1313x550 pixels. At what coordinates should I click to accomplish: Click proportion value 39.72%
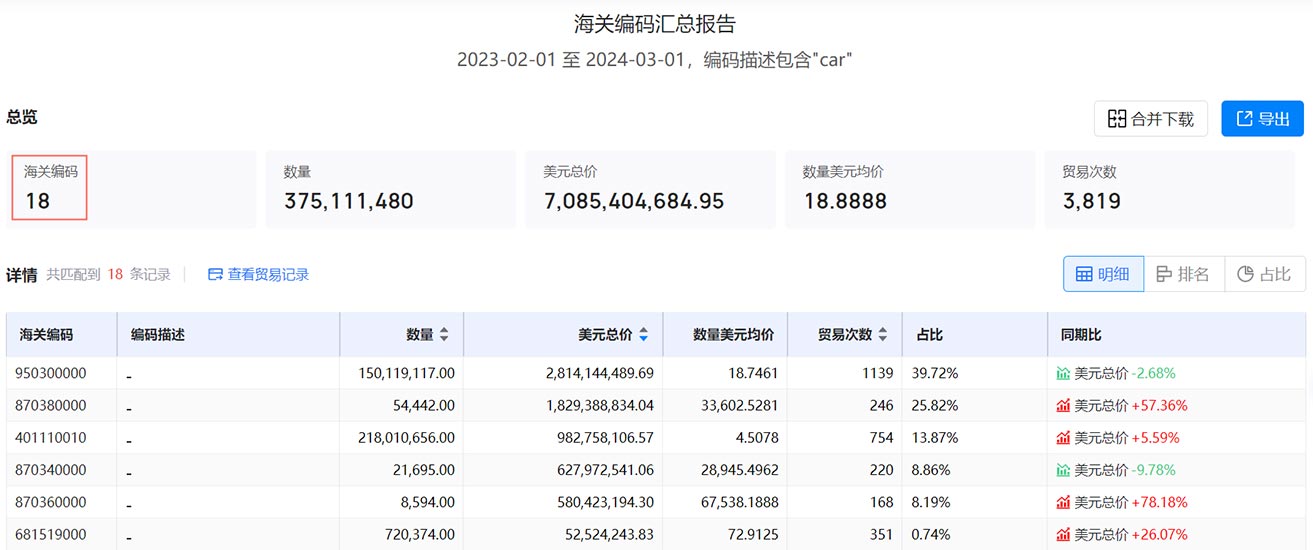point(935,373)
